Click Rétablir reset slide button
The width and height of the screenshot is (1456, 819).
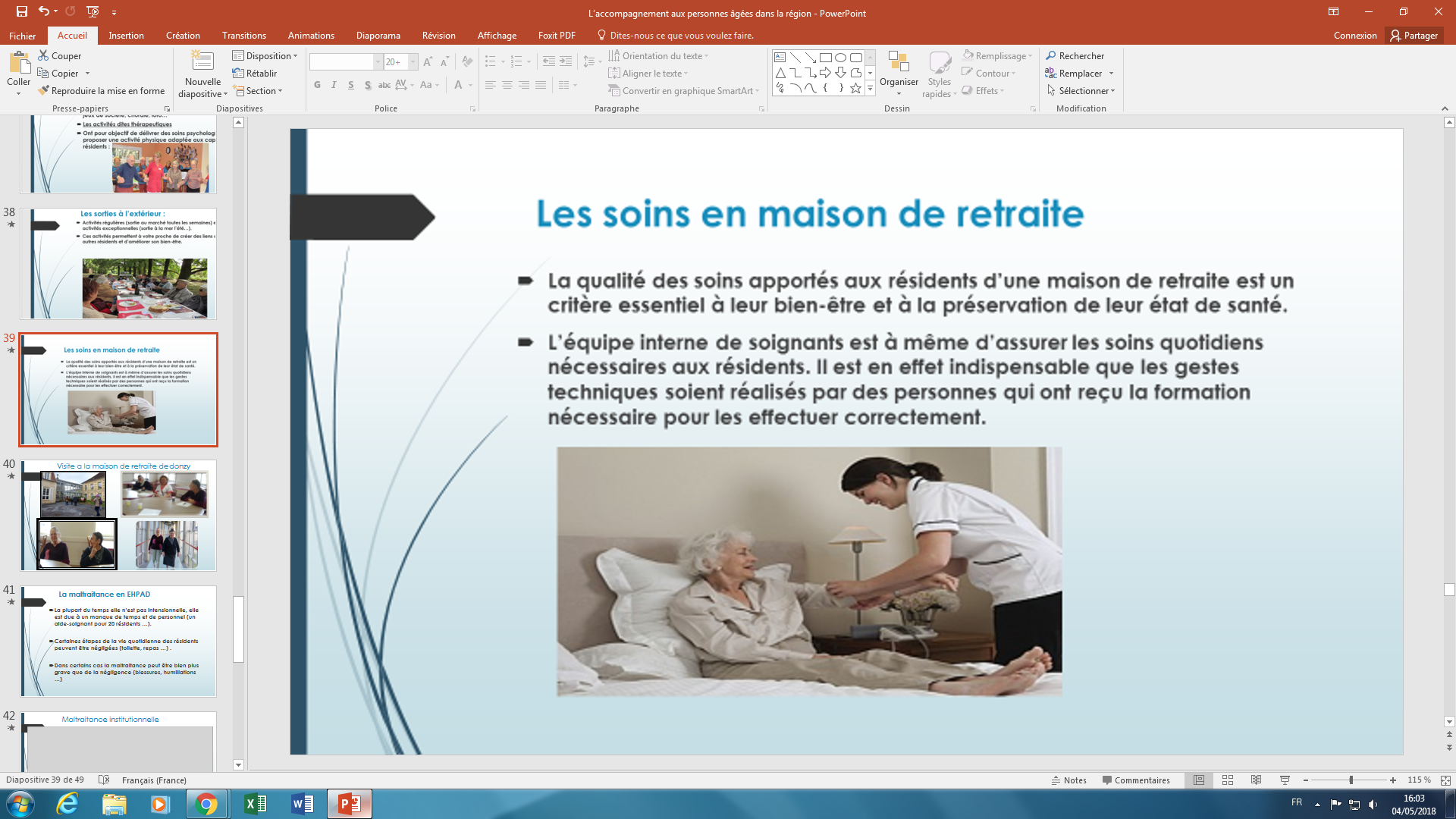point(255,74)
